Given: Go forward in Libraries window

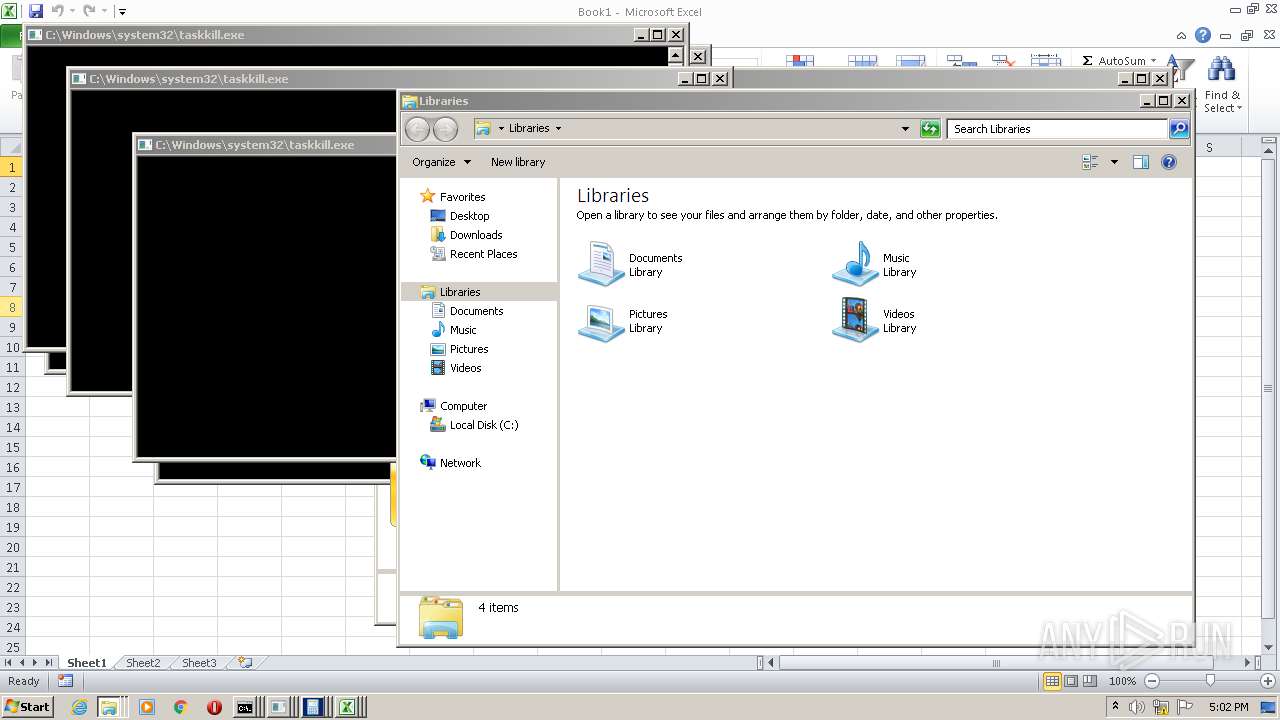Looking at the screenshot, I should [445, 128].
